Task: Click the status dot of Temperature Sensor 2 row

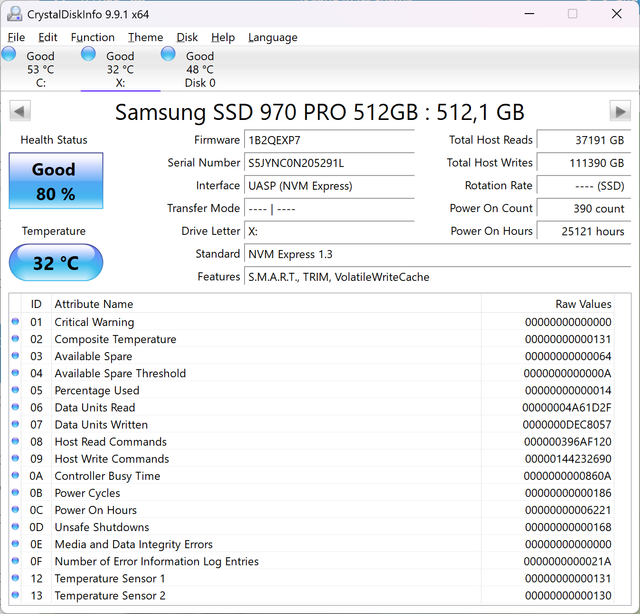Action: [x=15, y=595]
